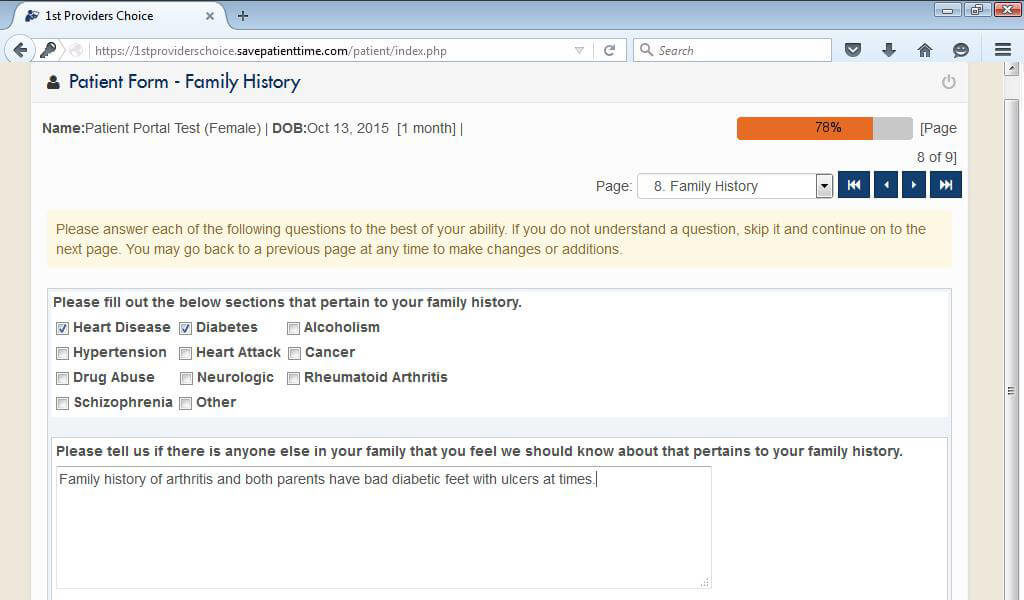Open the Page selector dropdown

(x=735, y=186)
